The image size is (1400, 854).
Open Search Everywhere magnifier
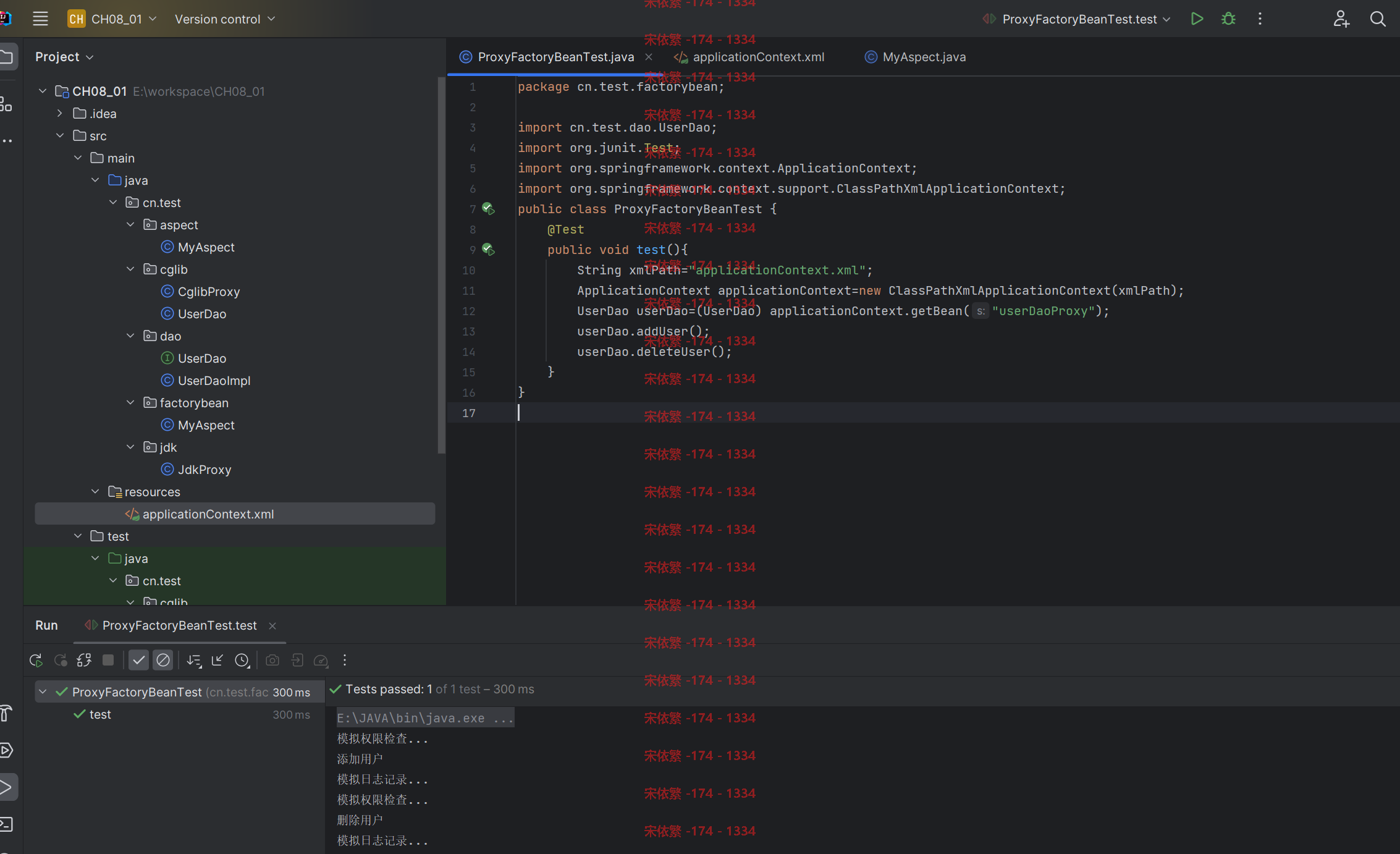coord(1378,19)
